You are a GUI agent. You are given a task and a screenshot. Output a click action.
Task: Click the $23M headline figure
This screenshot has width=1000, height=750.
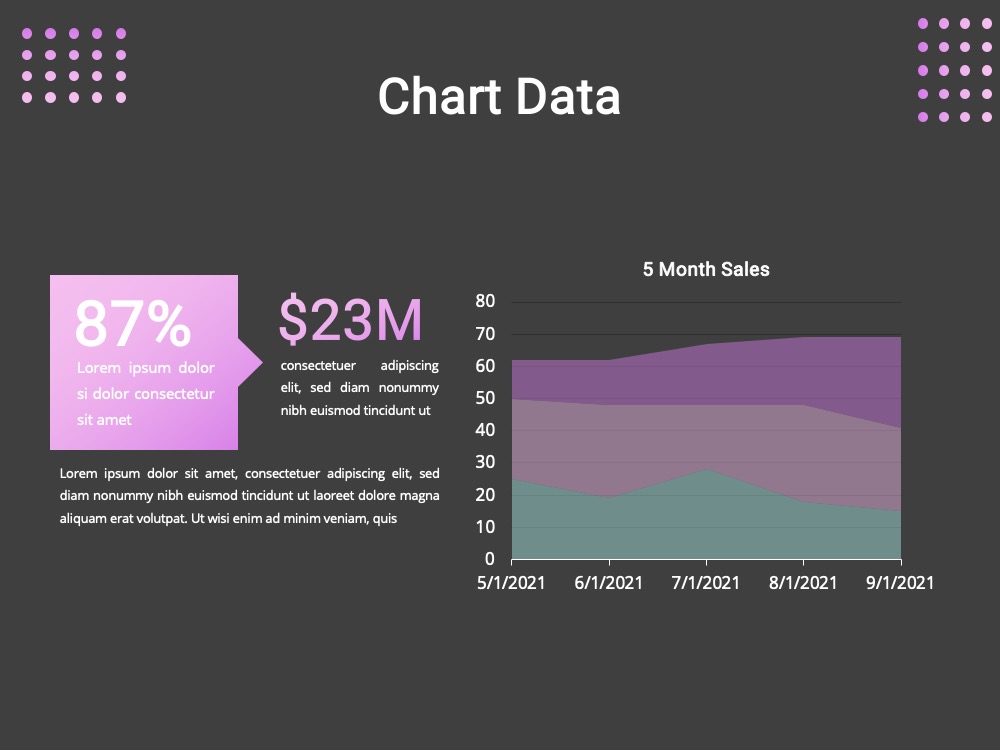(350, 319)
